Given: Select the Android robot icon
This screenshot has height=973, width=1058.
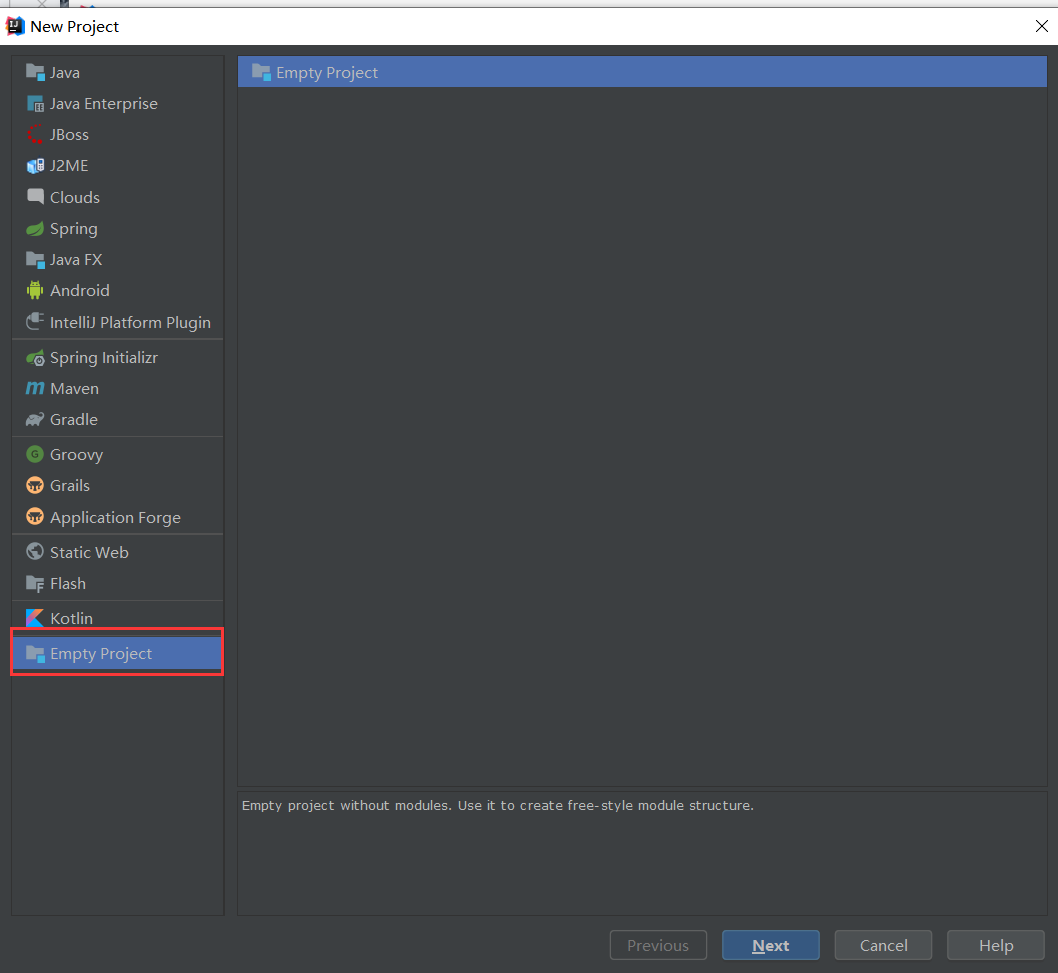Looking at the screenshot, I should pos(35,290).
